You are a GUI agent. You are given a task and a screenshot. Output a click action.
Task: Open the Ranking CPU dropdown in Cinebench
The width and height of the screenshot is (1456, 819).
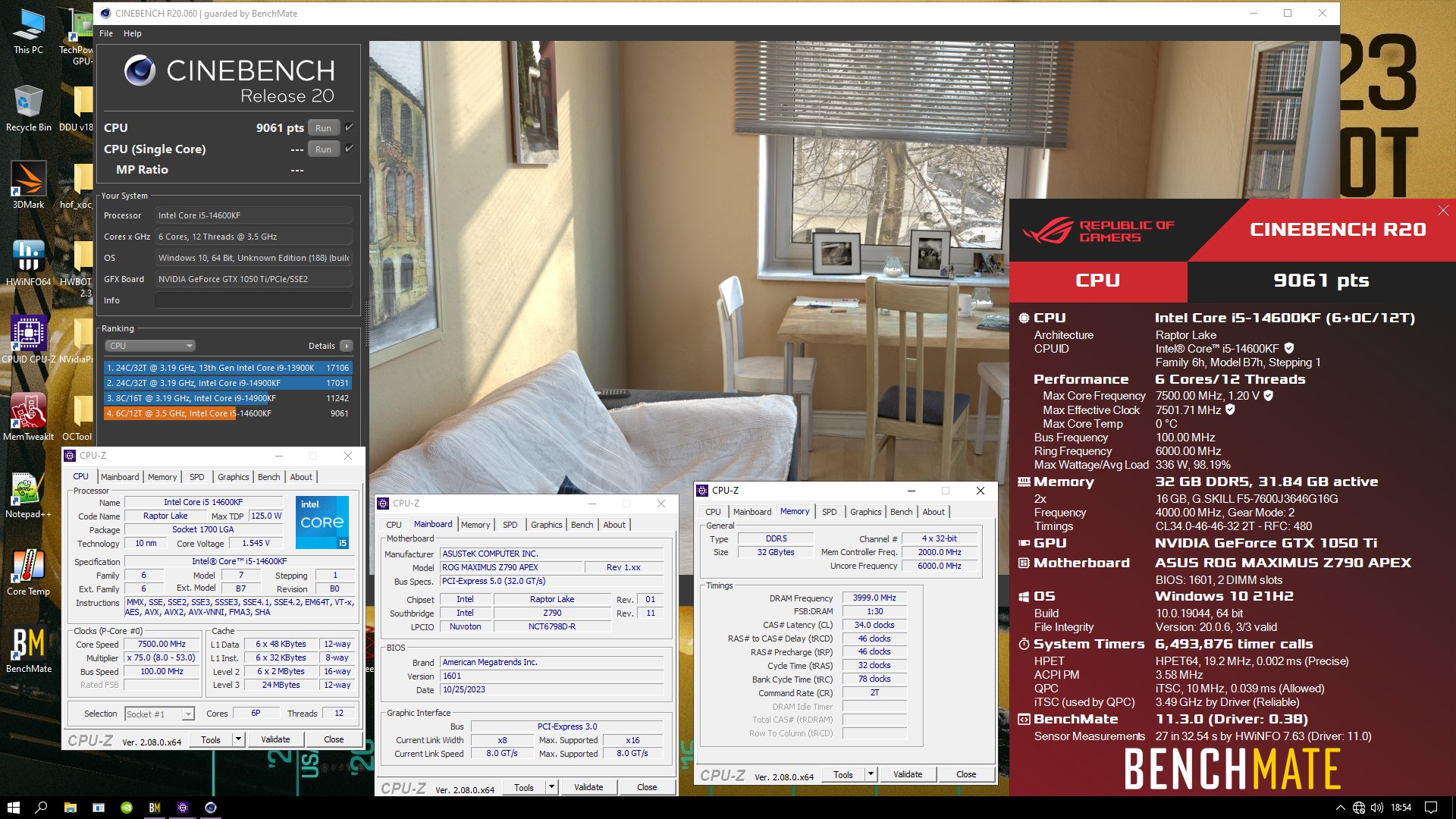pyautogui.click(x=150, y=346)
